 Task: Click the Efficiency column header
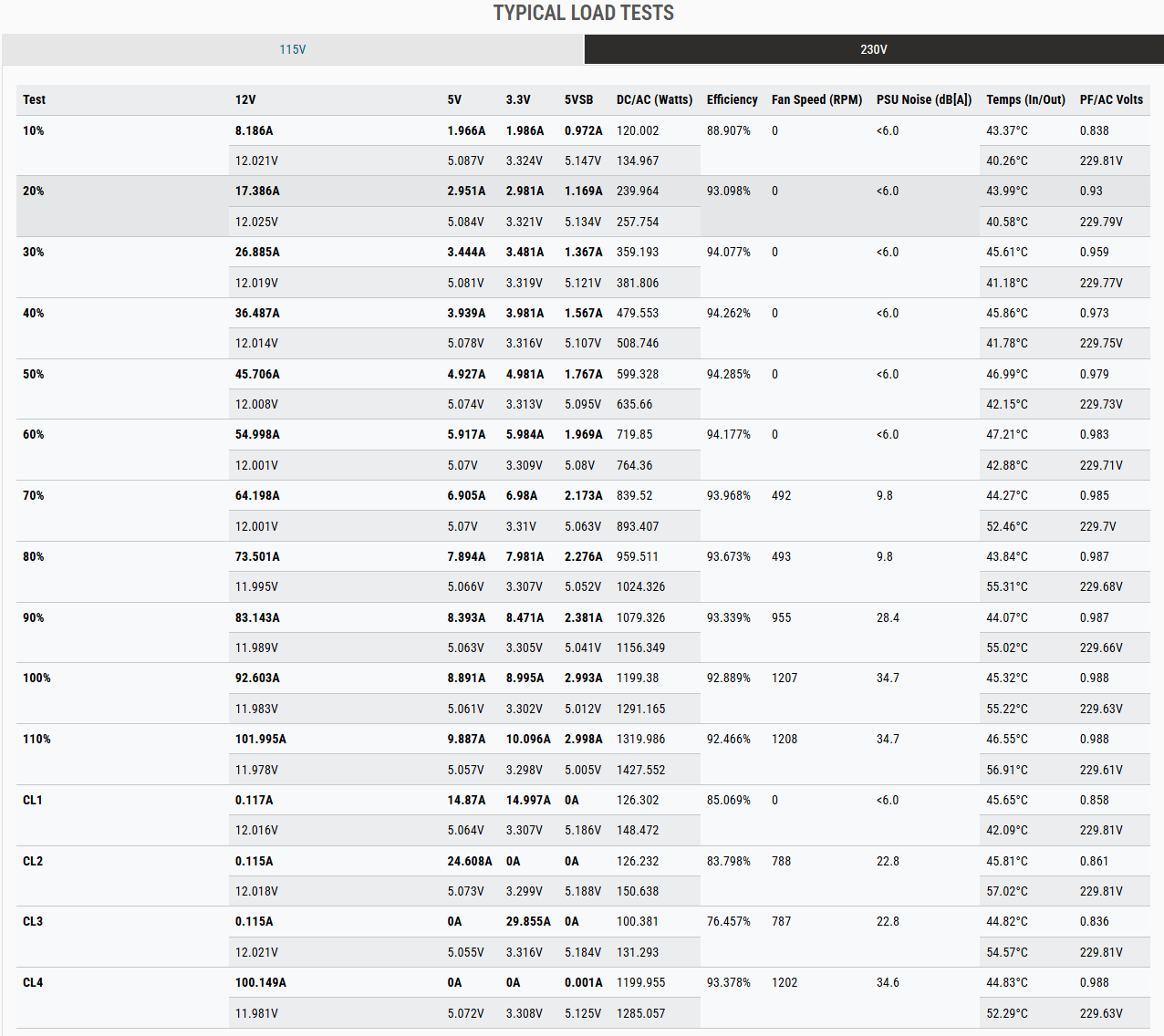(732, 99)
